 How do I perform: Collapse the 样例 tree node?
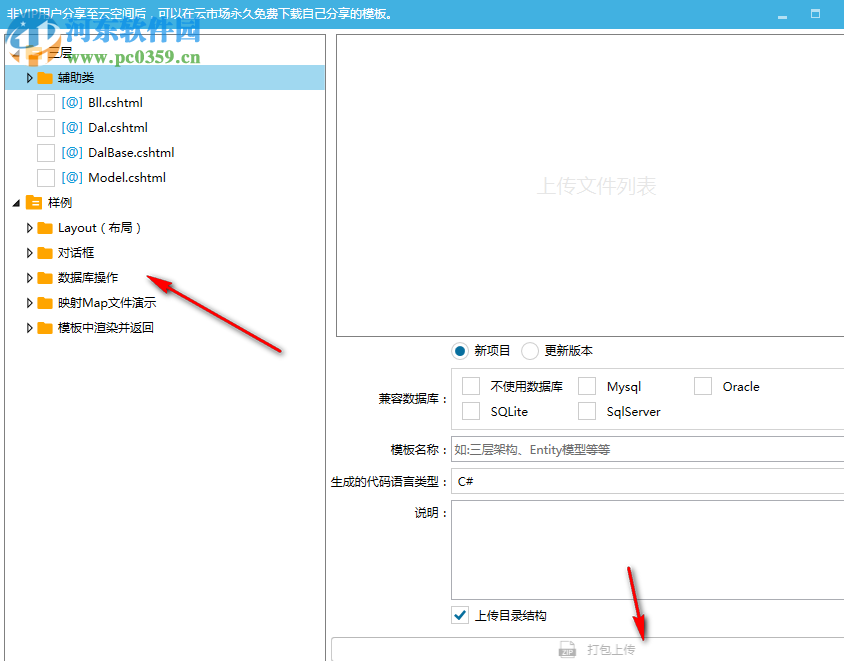coord(16,203)
